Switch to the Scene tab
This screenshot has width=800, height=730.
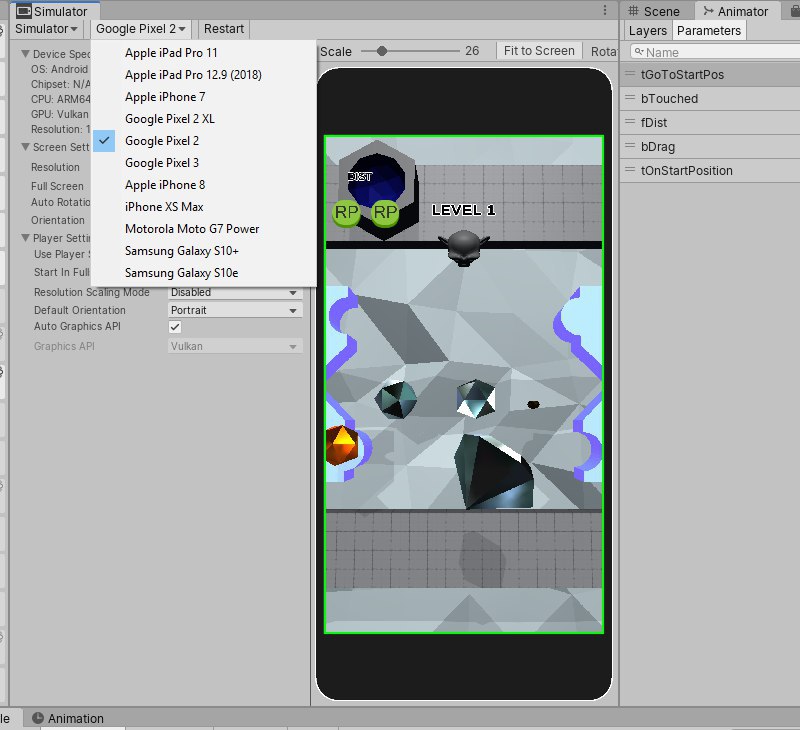pyautogui.click(x=656, y=11)
